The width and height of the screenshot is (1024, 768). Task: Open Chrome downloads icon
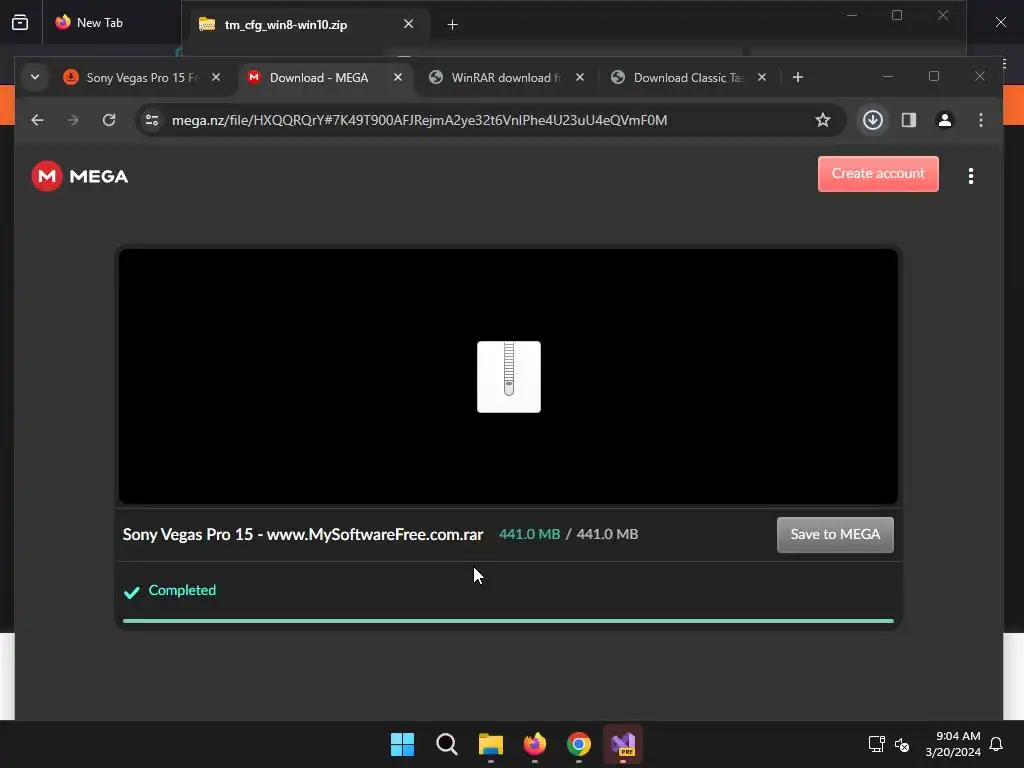pyautogui.click(x=872, y=120)
